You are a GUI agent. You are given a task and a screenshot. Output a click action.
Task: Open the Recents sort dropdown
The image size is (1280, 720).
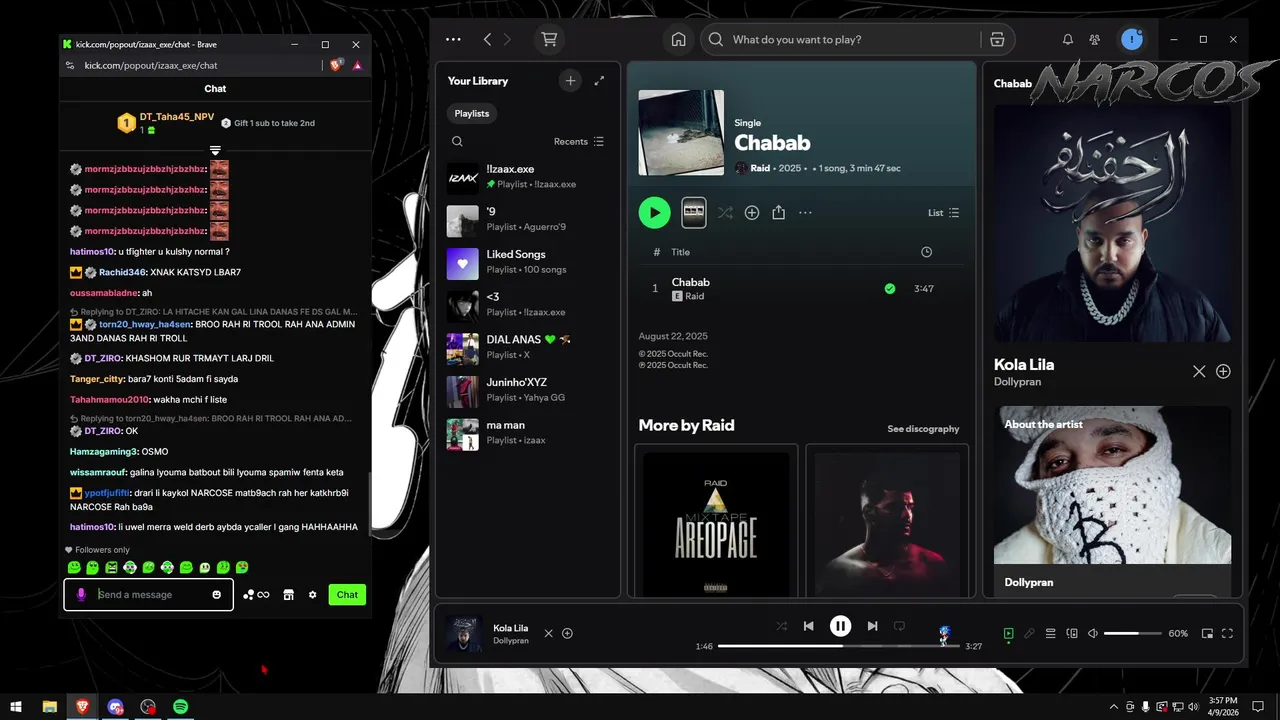tap(579, 141)
